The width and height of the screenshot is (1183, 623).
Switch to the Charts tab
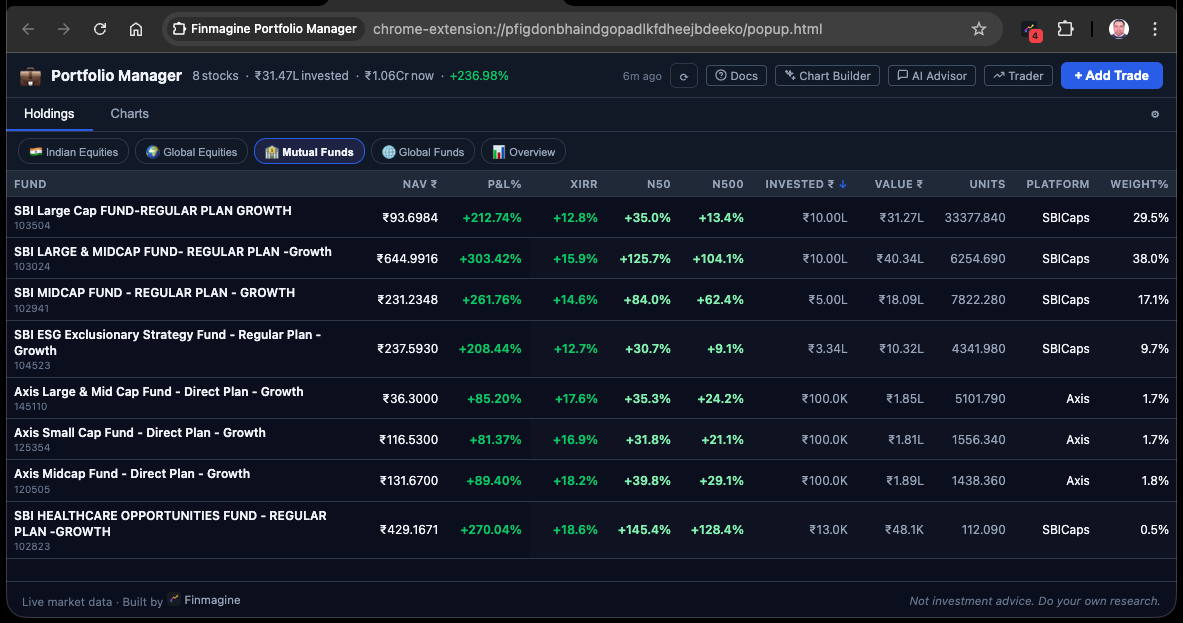129,113
